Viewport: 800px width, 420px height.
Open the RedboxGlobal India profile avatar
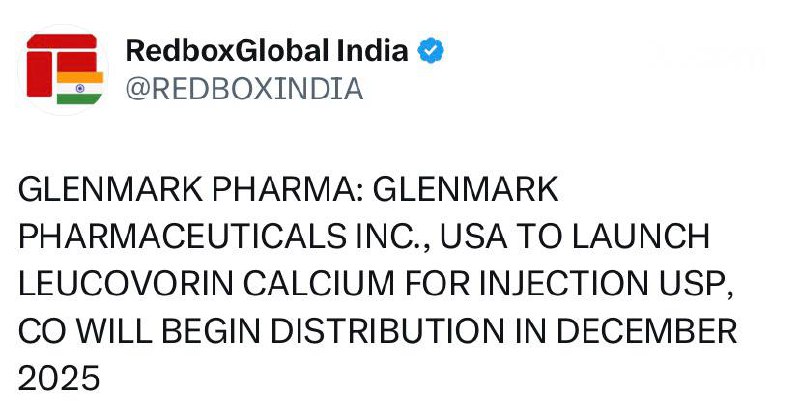(61, 69)
